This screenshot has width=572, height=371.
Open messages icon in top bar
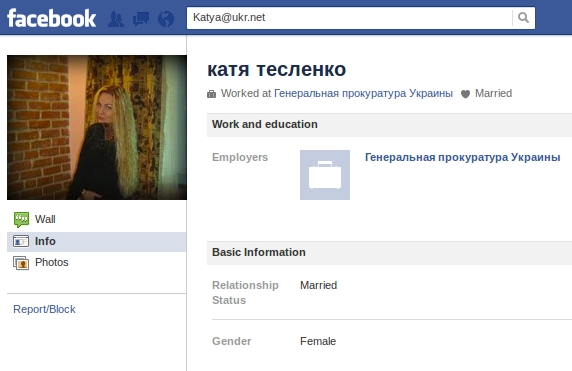coord(141,19)
